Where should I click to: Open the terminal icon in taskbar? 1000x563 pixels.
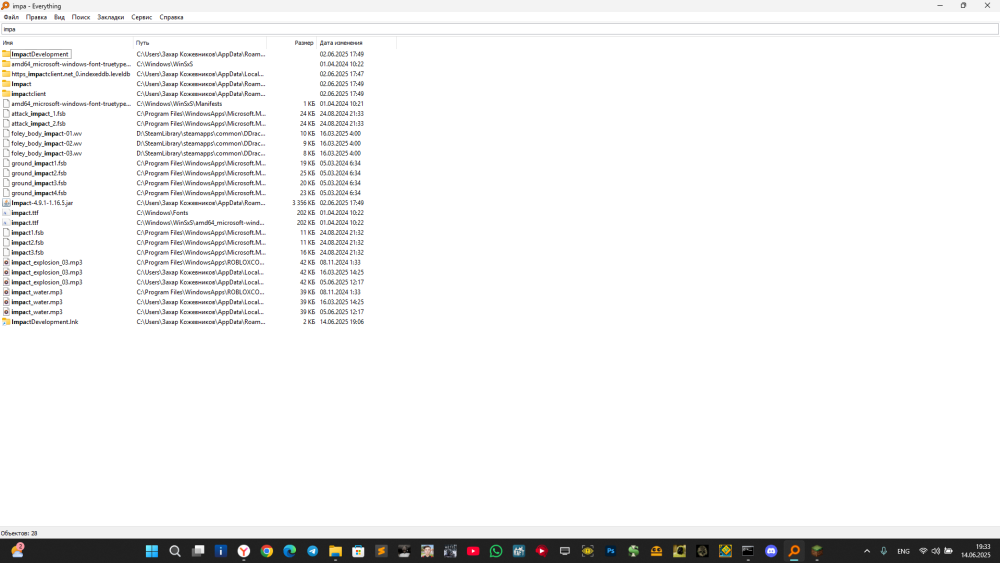(x=748, y=551)
